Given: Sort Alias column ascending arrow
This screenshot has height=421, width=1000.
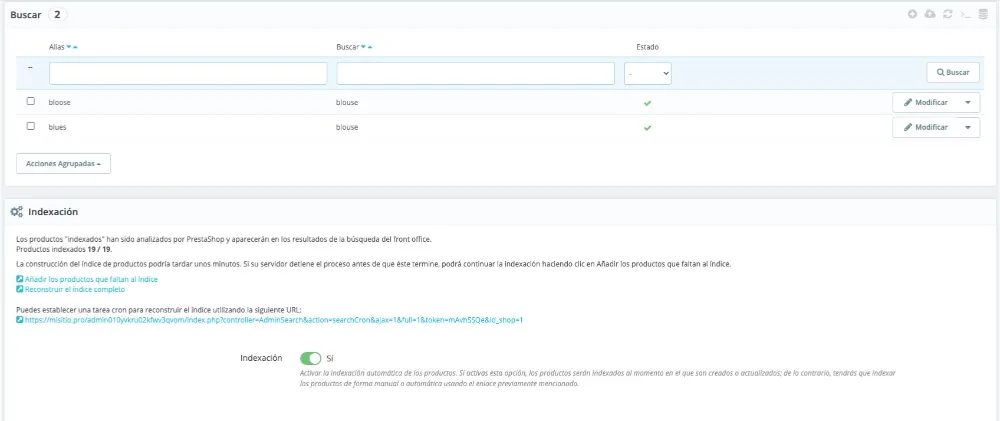Looking at the screenshot, I should point(75,47).
